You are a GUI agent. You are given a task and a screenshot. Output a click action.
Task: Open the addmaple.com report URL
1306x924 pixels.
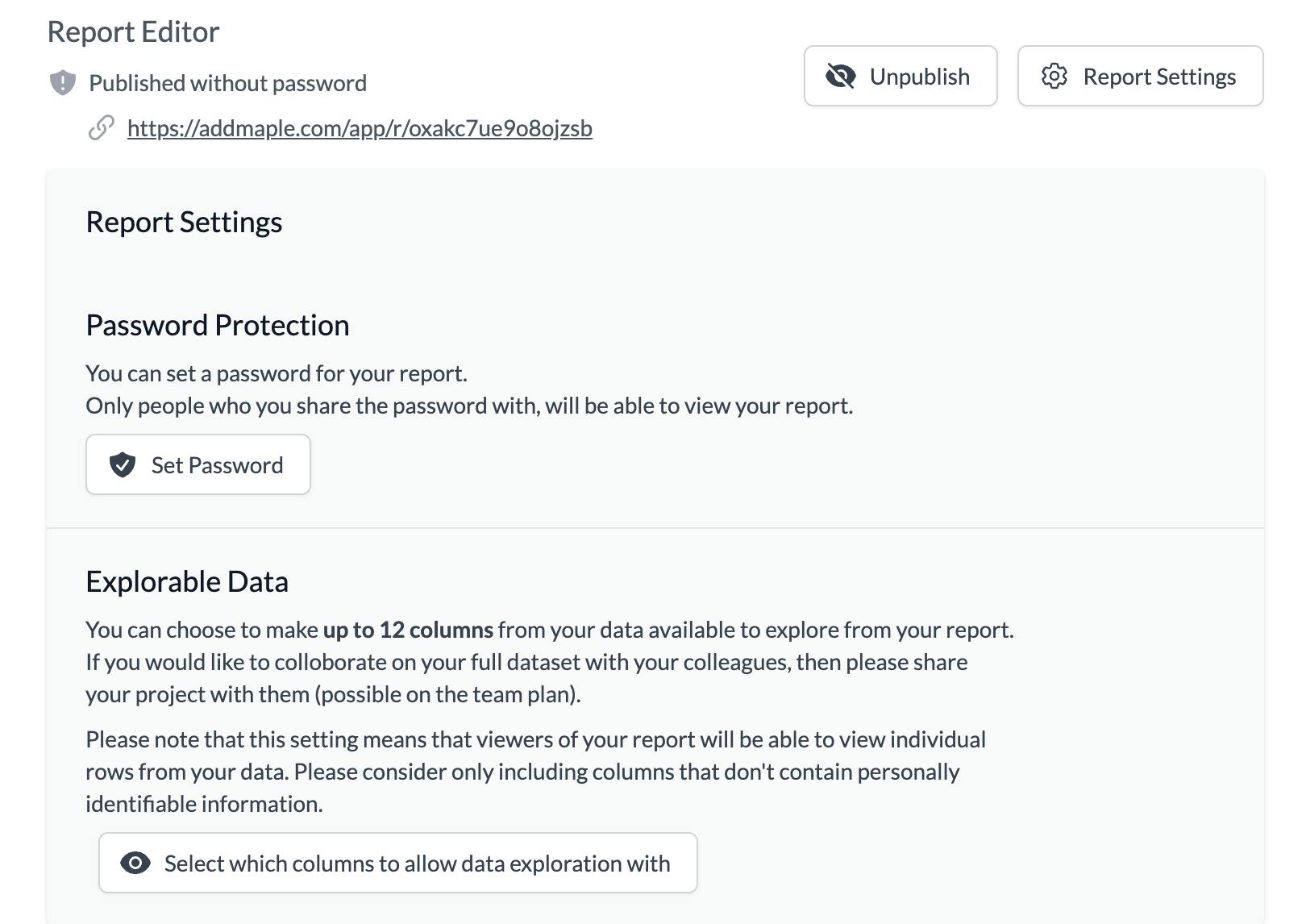click(360, 128)
